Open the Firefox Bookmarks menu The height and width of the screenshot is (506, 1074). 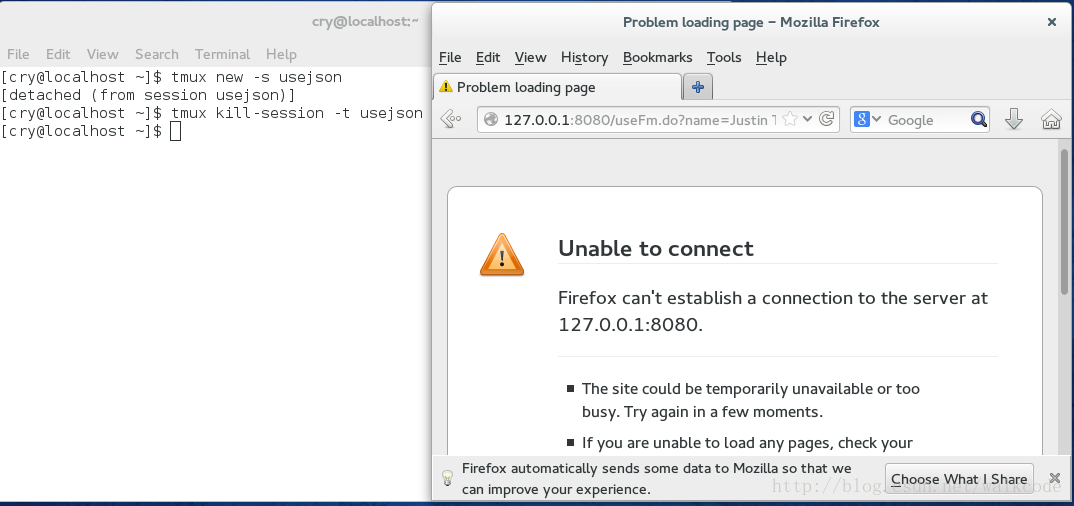(x=658, y=58)
